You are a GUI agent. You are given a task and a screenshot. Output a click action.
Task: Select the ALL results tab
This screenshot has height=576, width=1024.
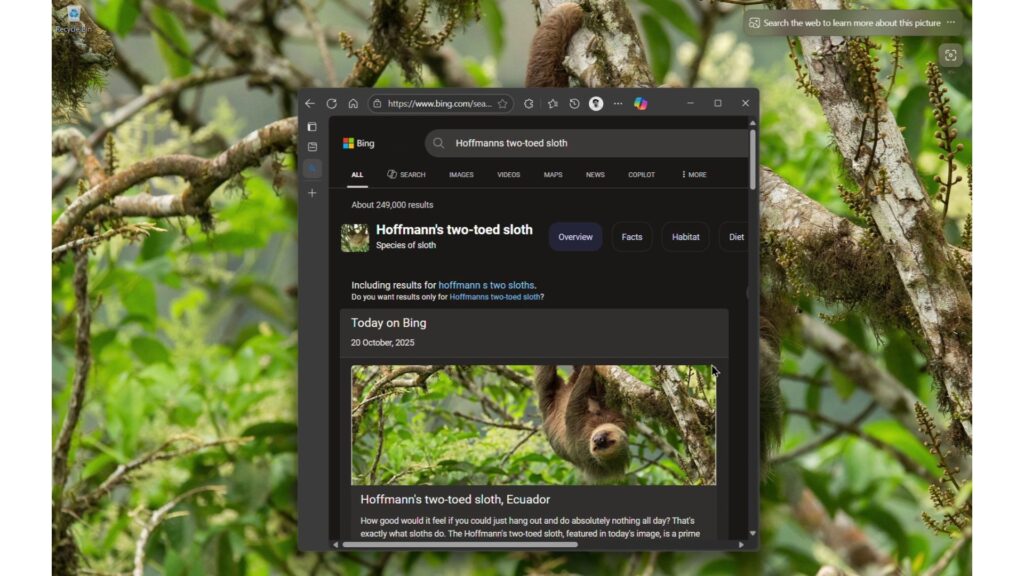(x=357, y=174)
